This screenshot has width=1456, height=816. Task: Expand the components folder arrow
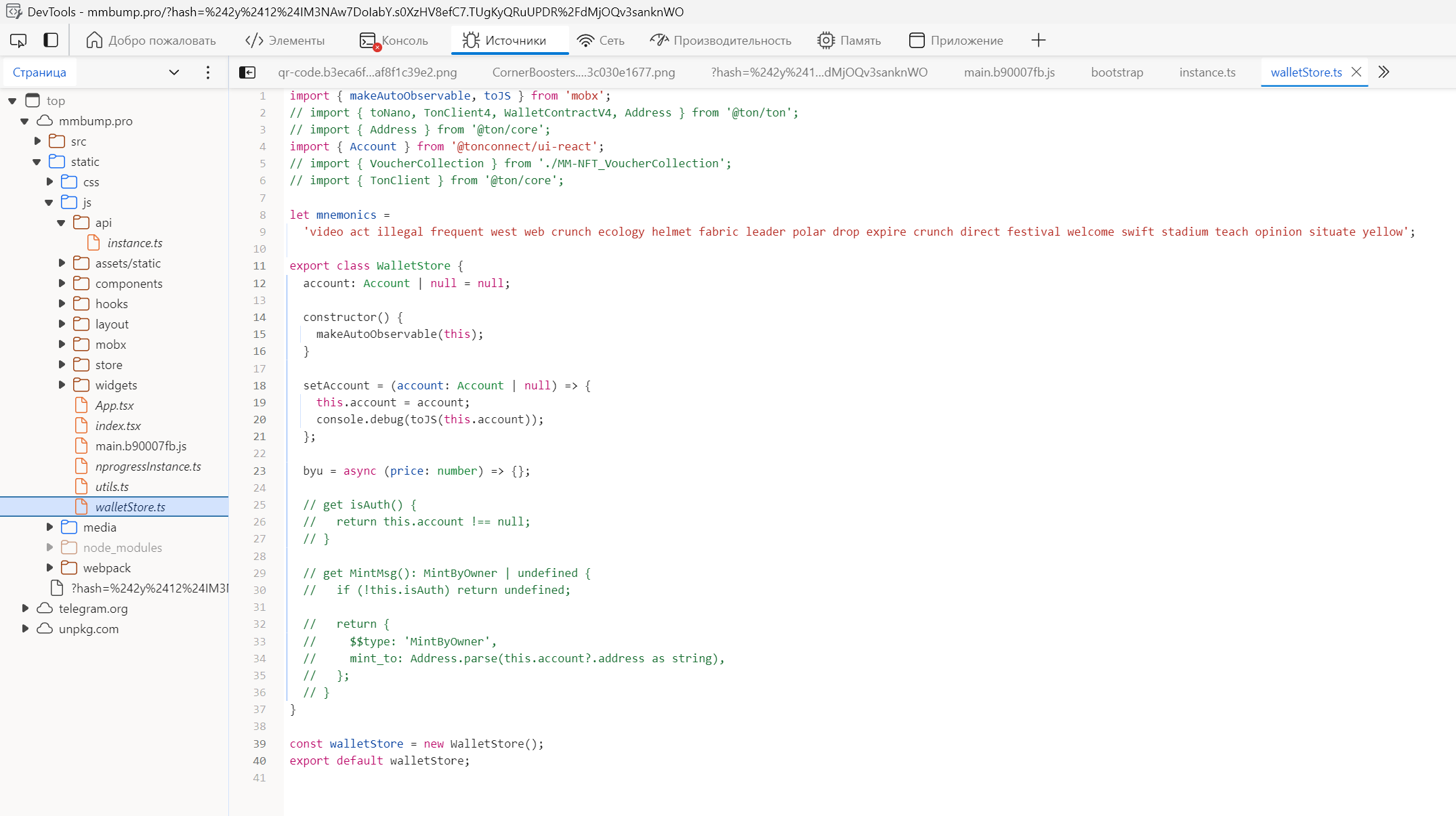click(62, 284)
